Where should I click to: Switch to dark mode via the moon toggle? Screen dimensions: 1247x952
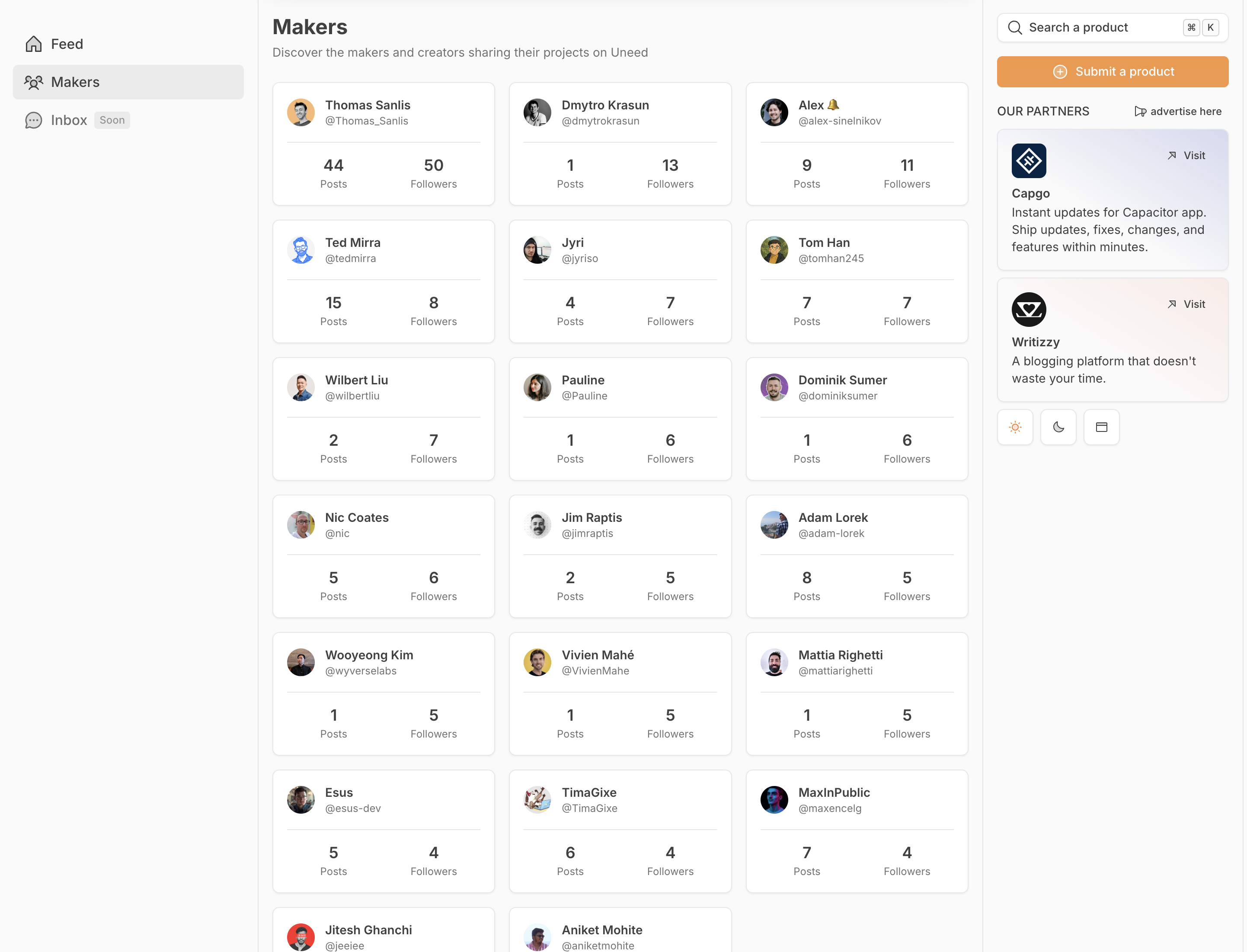pos(1058,427)
